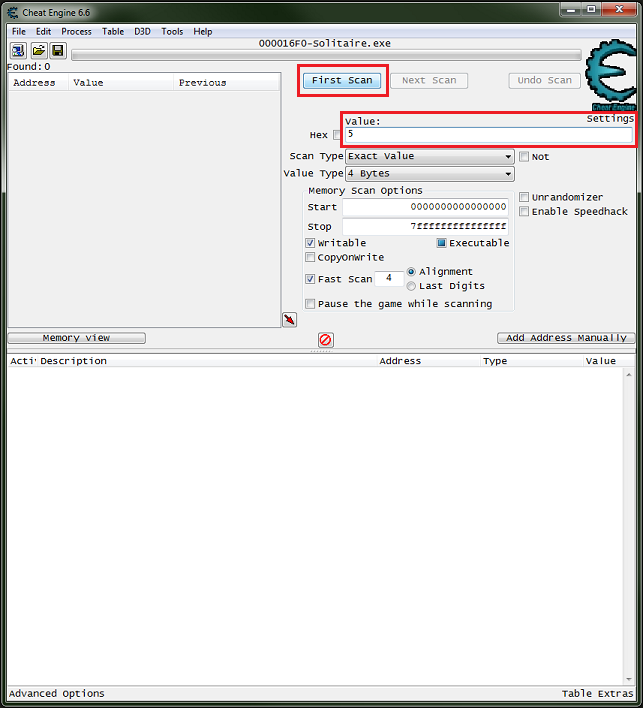Click the Value input field
The image size is (643, 708).
coord(488,134)
